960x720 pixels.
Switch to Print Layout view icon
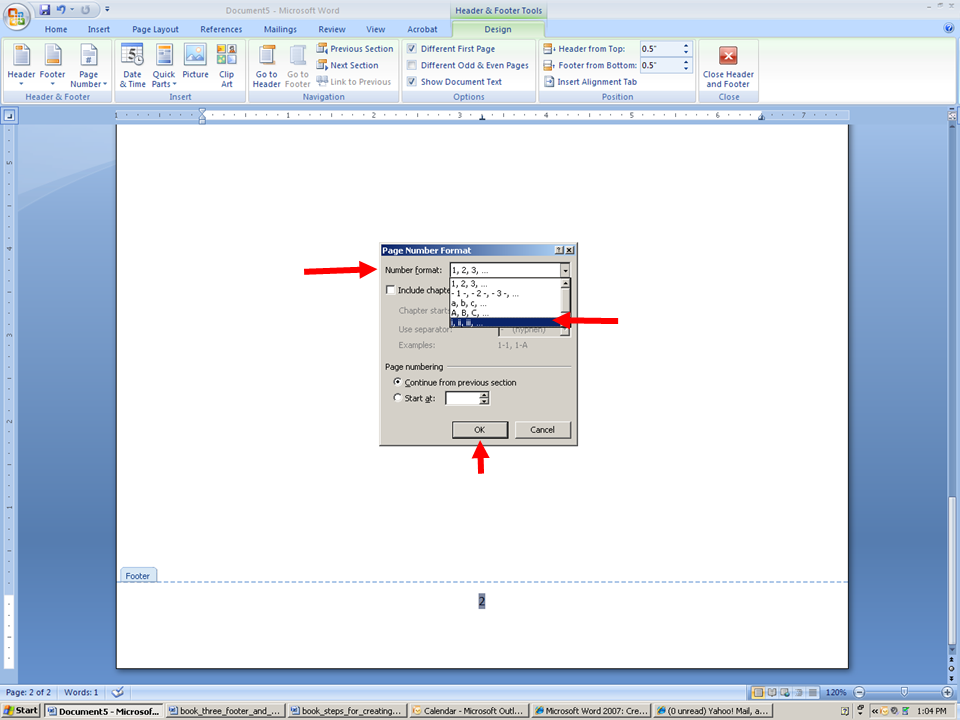(x=758, y=692)
